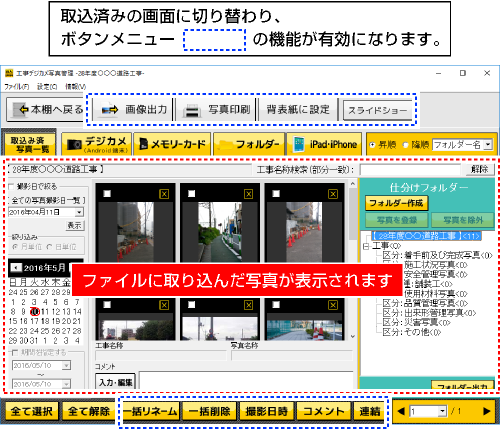Viewport: 500px width, 431px height.
Task: Click フォルダー作成 button
Action: tap(396, 203)
